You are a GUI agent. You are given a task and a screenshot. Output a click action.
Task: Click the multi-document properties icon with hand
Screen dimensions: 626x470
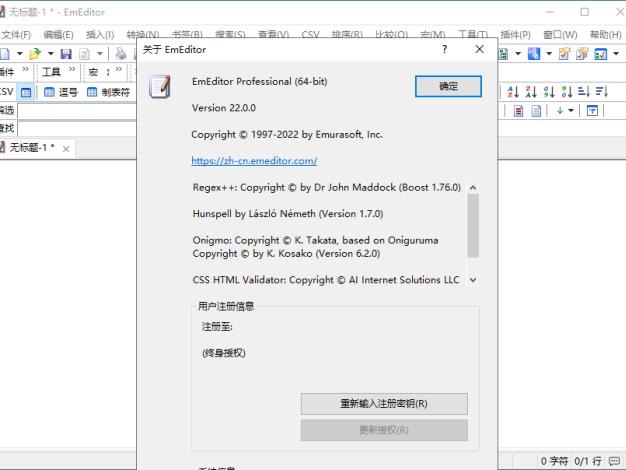(582, 54)
